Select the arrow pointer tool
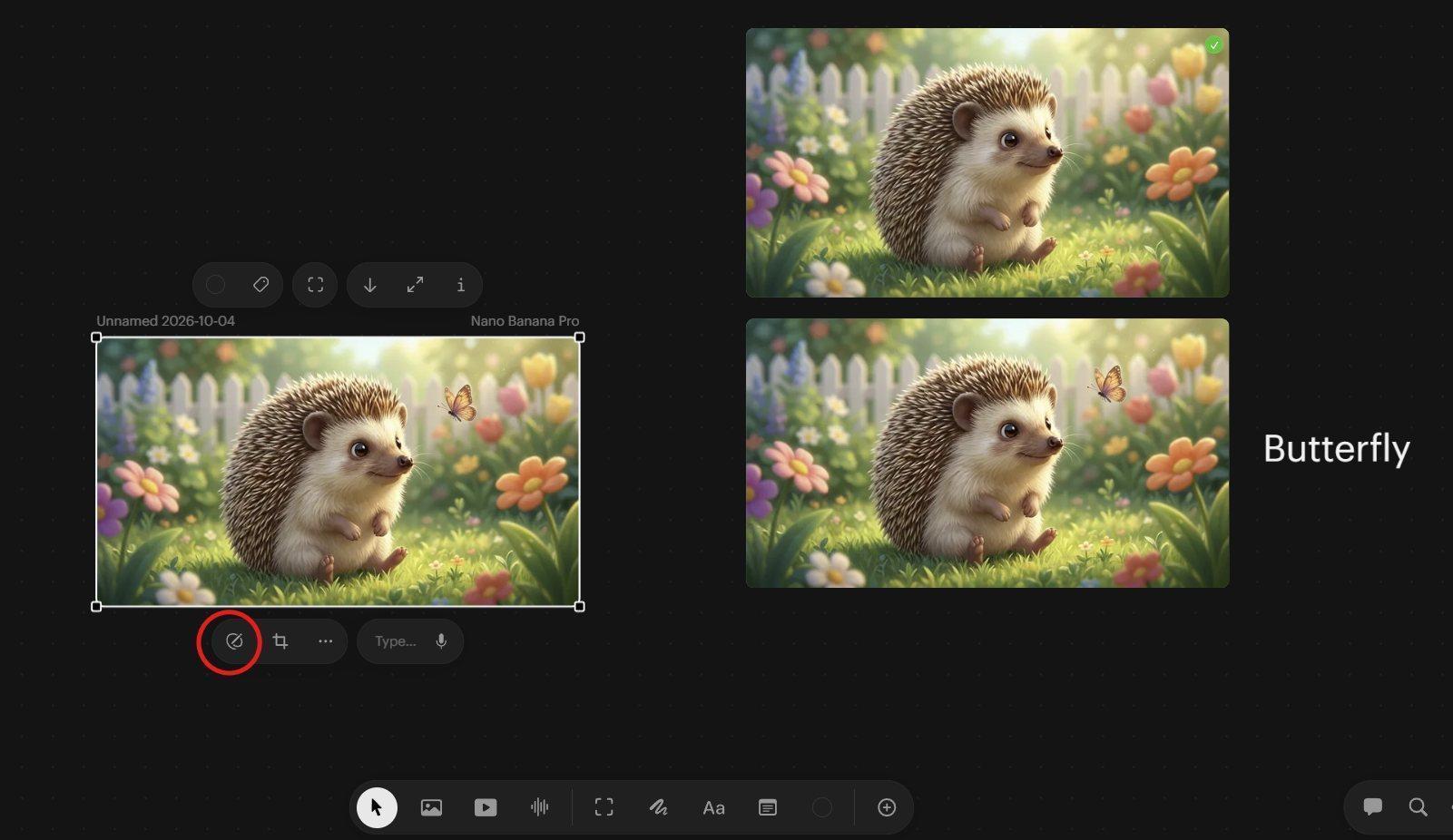 click(x=377, y=807)
